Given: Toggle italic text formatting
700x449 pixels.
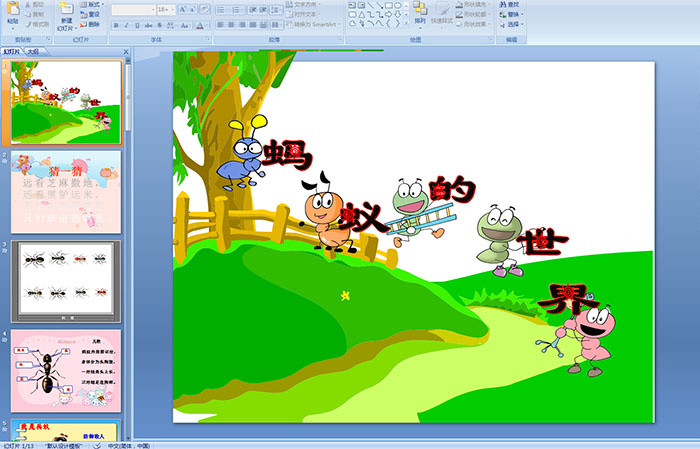Looking at the screenshot, I should tap(127, 24).
